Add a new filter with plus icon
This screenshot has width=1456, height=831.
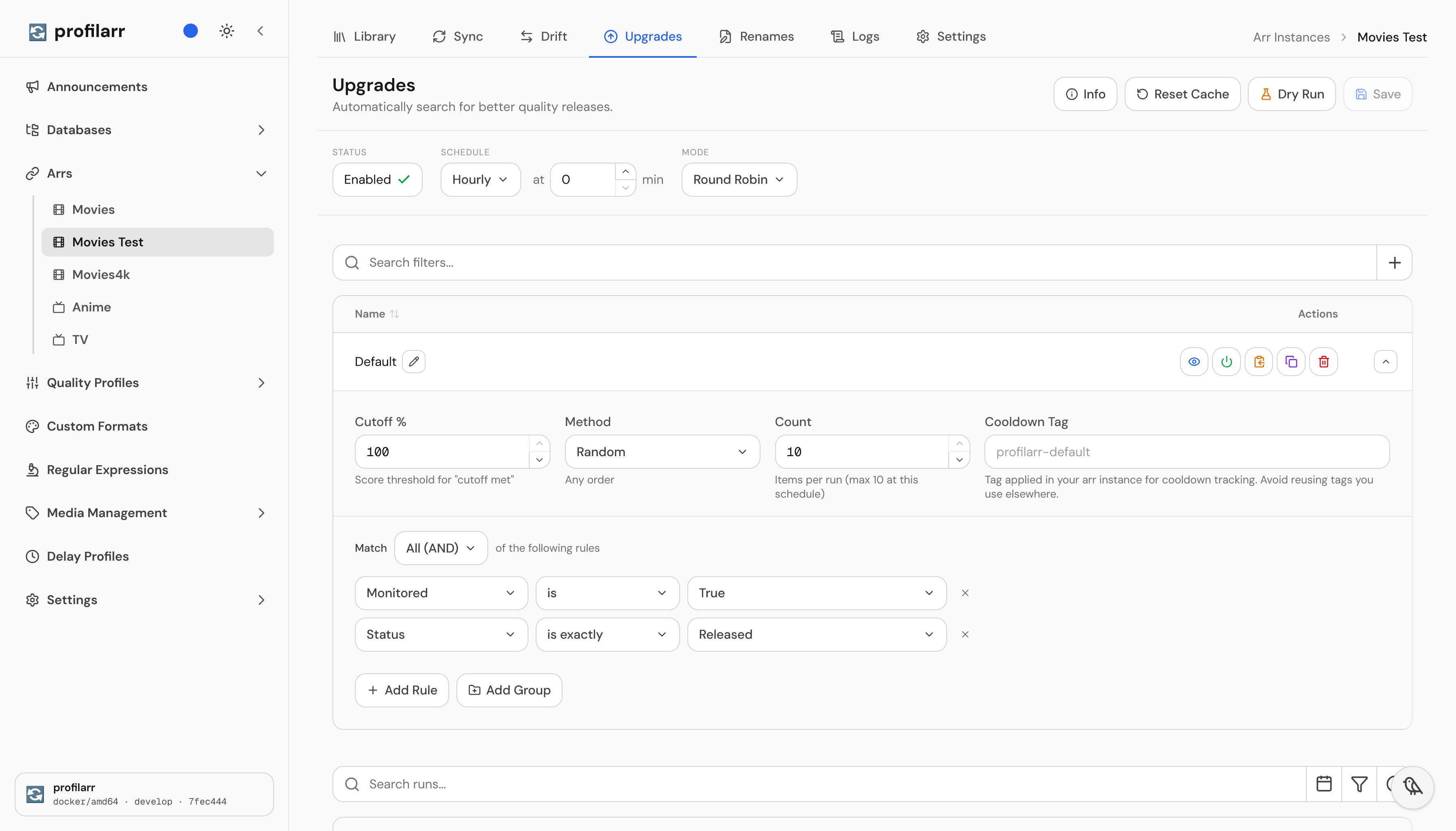pyautogui.click(x=1394, y=263)
